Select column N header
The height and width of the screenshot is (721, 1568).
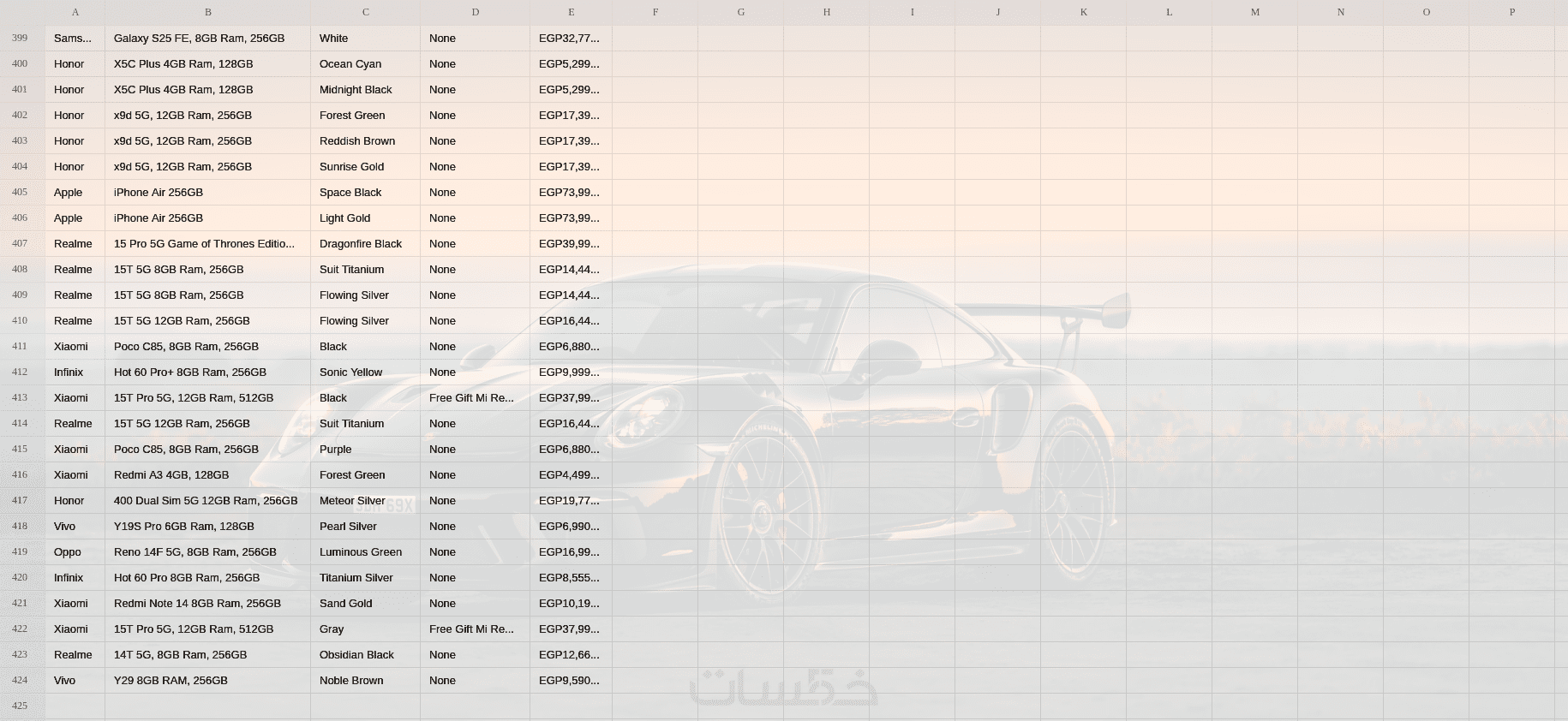click(1341, 12)
